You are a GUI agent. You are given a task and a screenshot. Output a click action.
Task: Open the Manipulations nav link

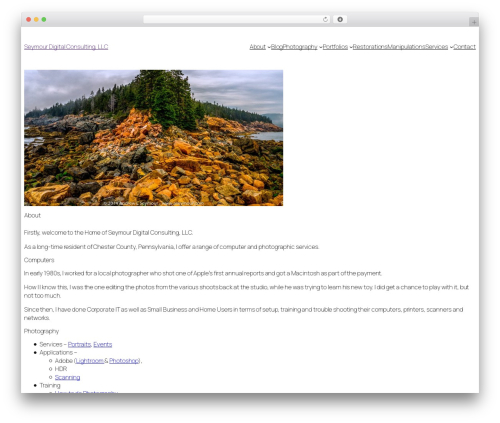coord(406,47)
